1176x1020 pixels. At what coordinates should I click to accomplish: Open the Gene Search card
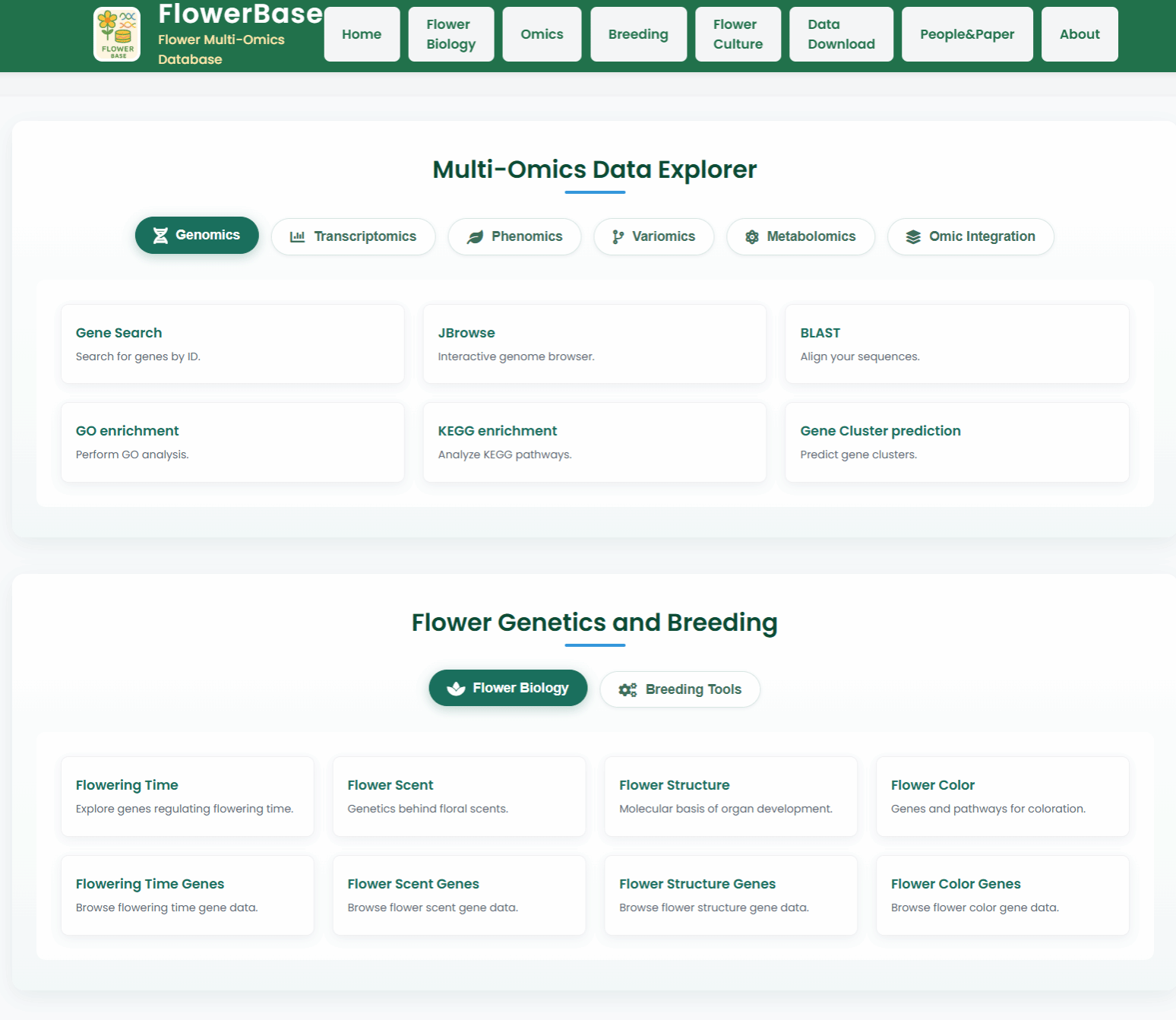click(x=232, y=344)
